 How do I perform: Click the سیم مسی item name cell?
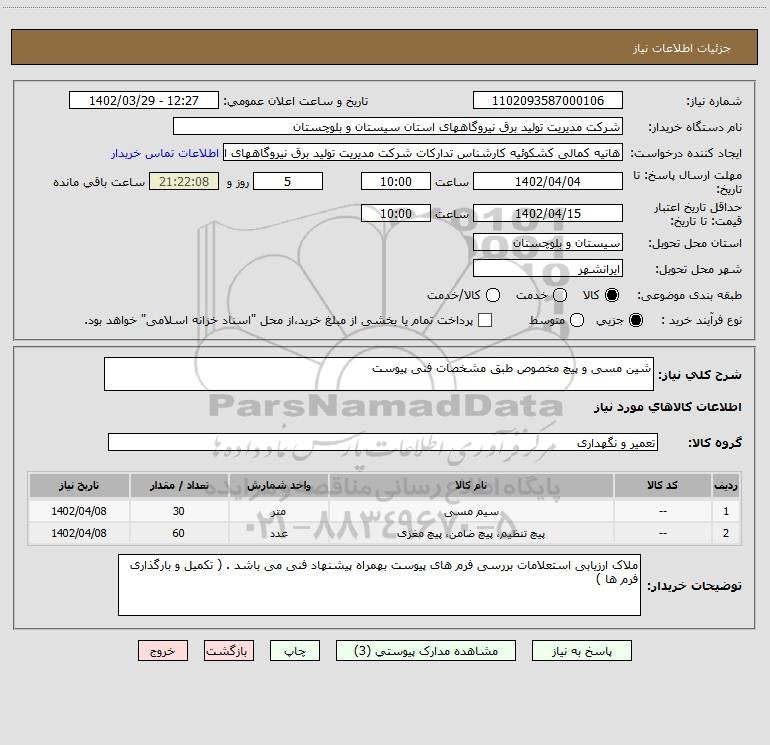(471, 511)
